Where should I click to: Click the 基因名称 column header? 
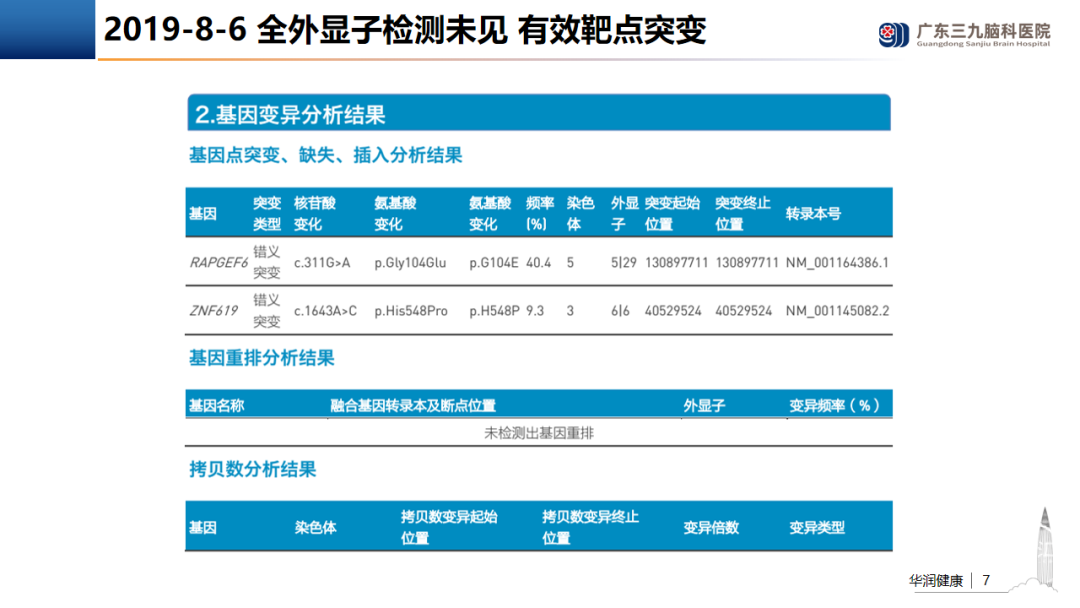coord(216,405)
